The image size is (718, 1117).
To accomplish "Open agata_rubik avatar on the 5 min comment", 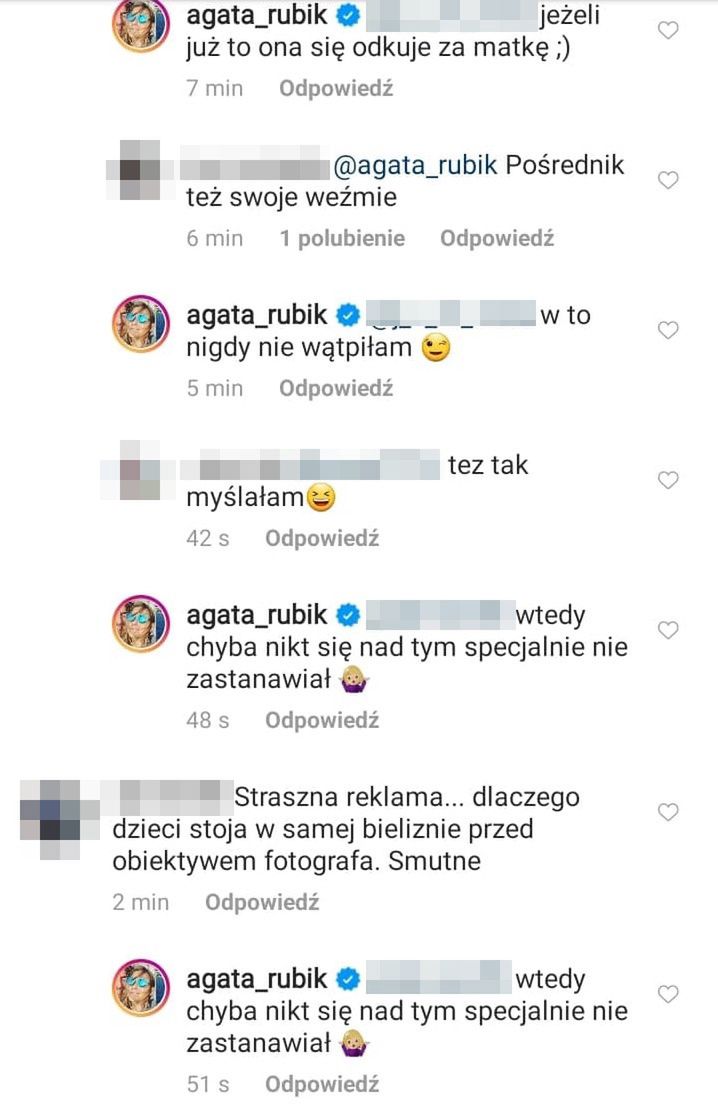I will click(x=140, y=324).
